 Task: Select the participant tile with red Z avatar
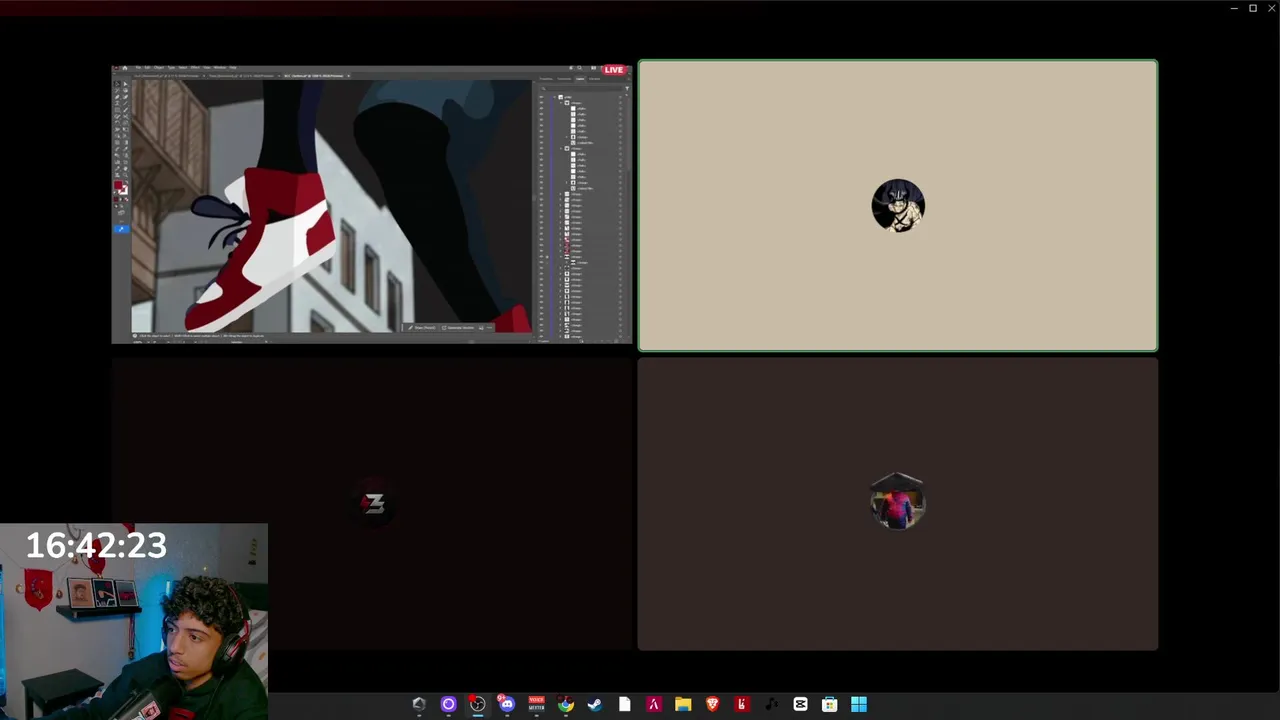pos(372,504)
